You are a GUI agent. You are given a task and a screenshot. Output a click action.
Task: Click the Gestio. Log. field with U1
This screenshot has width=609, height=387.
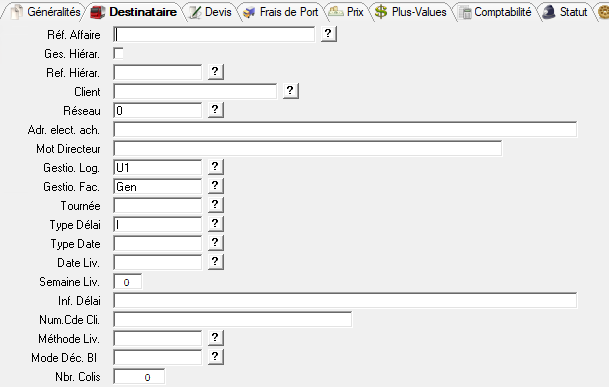pos(158,168)
